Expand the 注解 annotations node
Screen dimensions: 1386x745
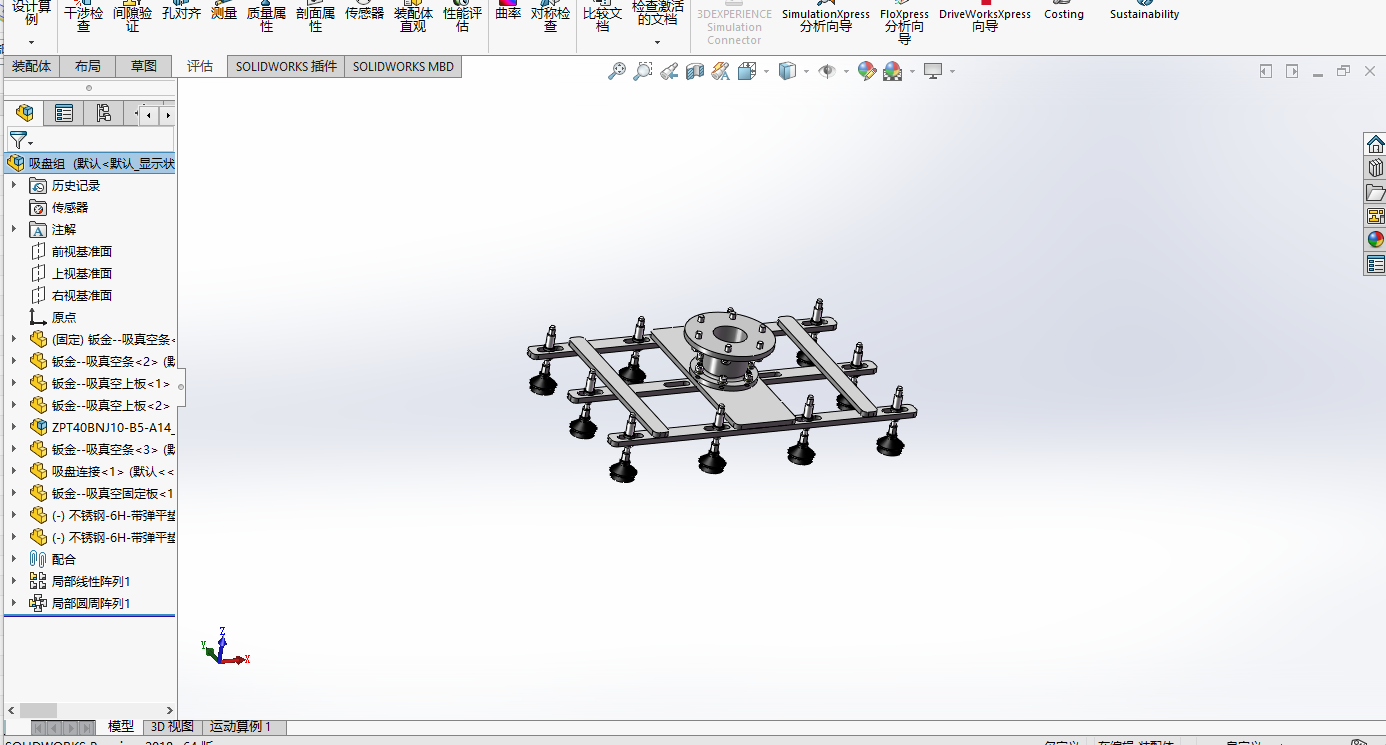tap(14, 229)
